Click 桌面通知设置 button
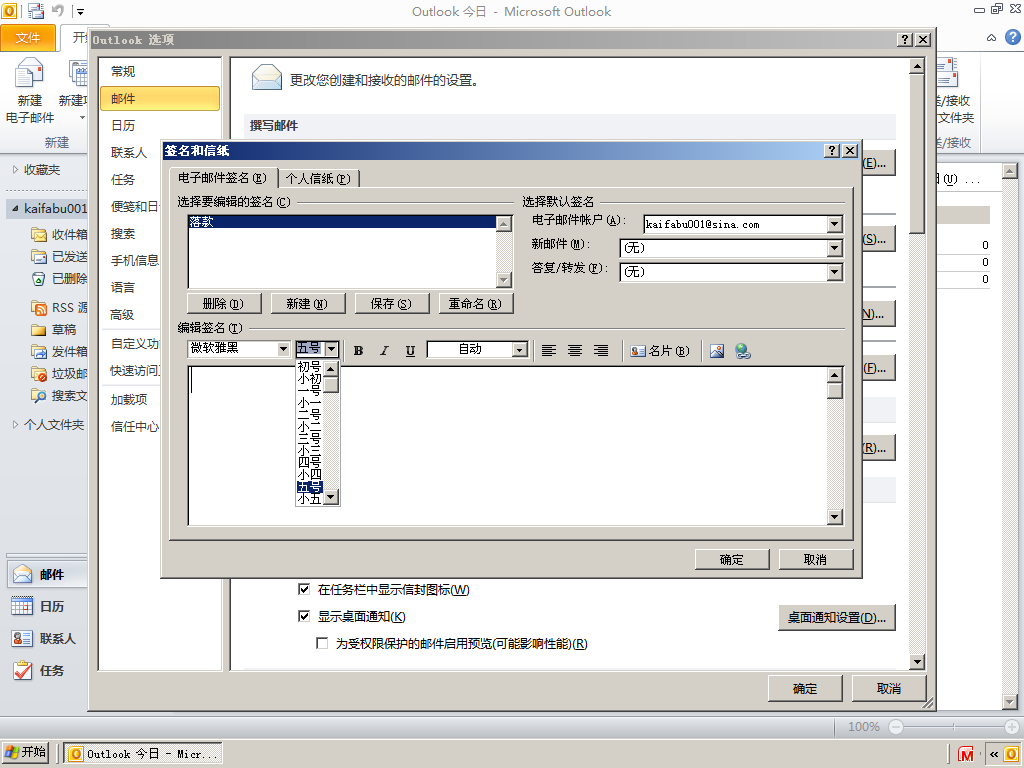 click(x=837, y=617)
